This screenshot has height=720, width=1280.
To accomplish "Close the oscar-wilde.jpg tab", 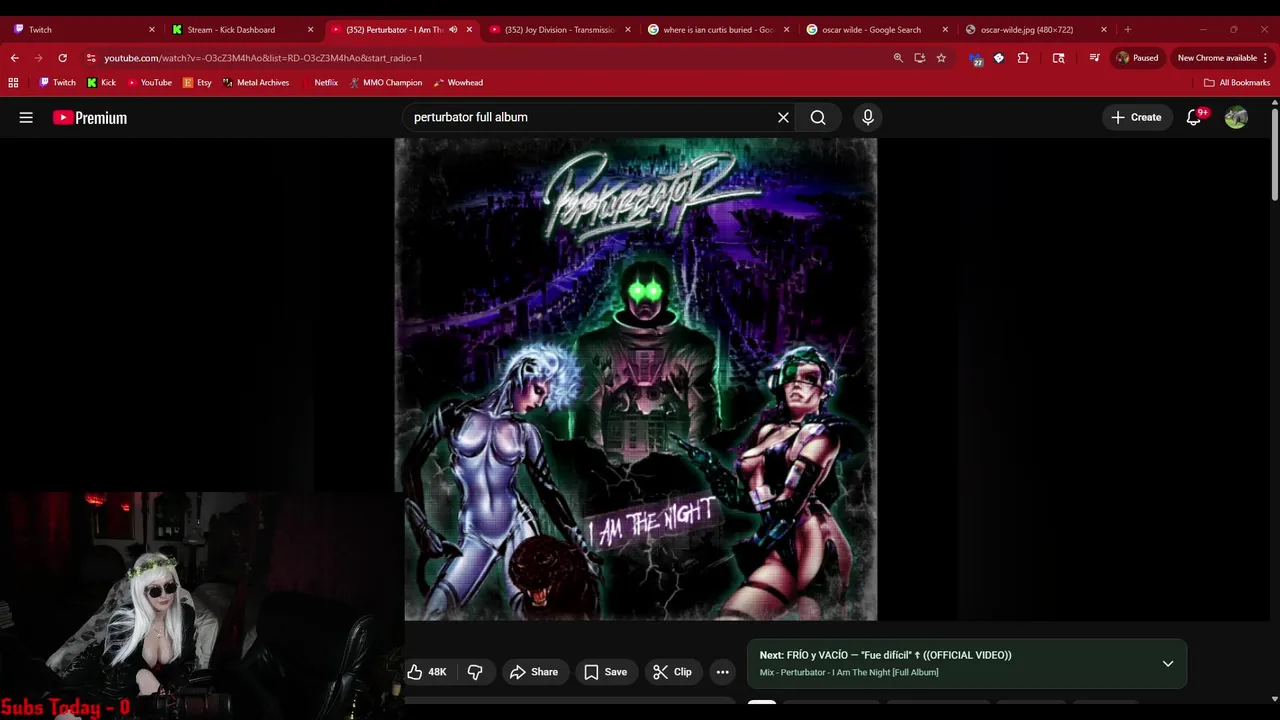I will 1104,30.
